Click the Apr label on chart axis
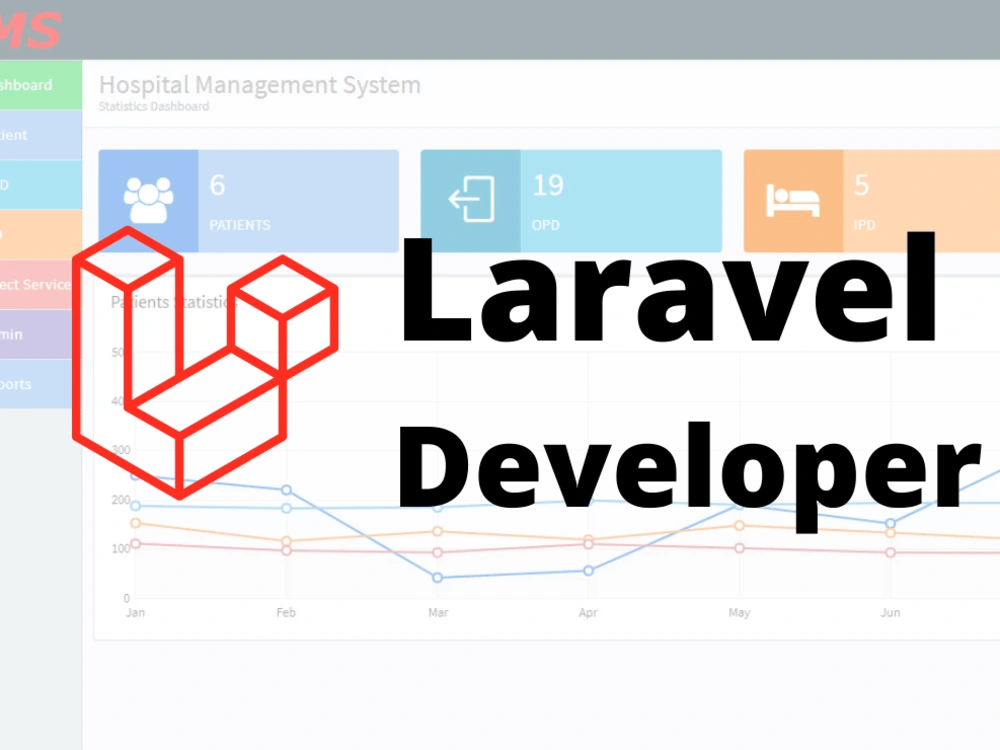The width and height of the screenshot is (1000, 750). pyautogui.click(x=588, y=612)
